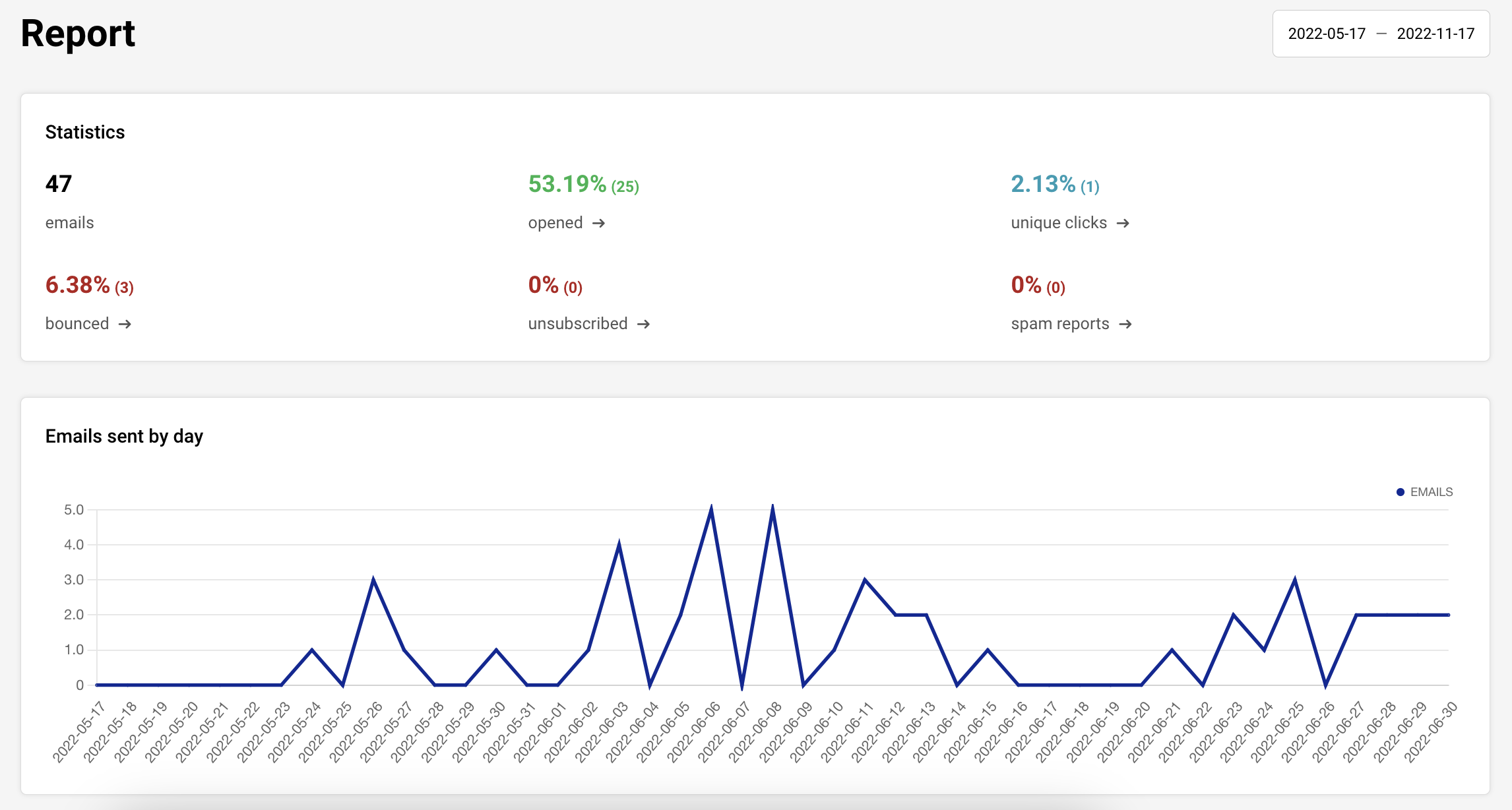Click the arrow icon beside unsubscribed
The height and width of the screenshot is (810, 1512).
[643, 325]
